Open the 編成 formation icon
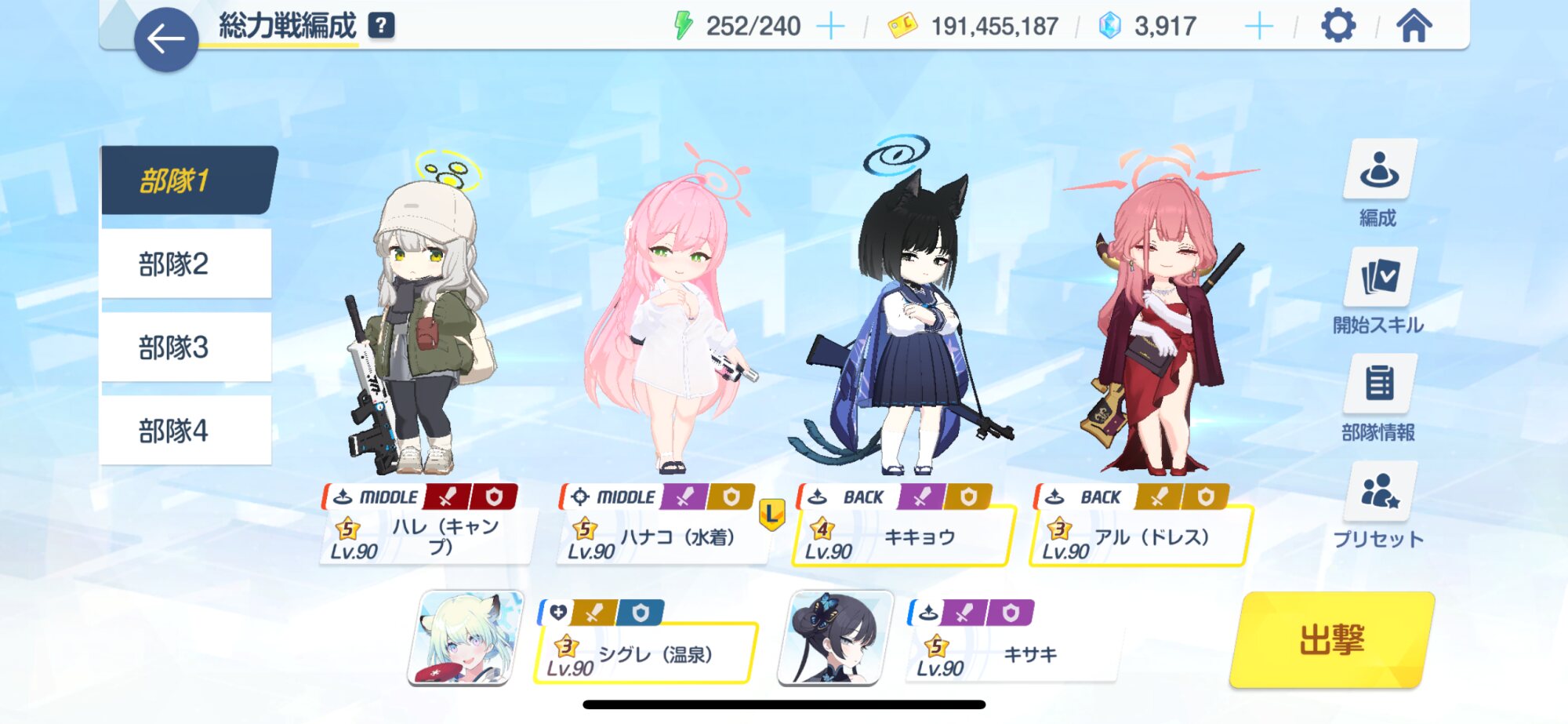Image resolution: width=1568 pixels, height=724 pixels. (1379, 169)
